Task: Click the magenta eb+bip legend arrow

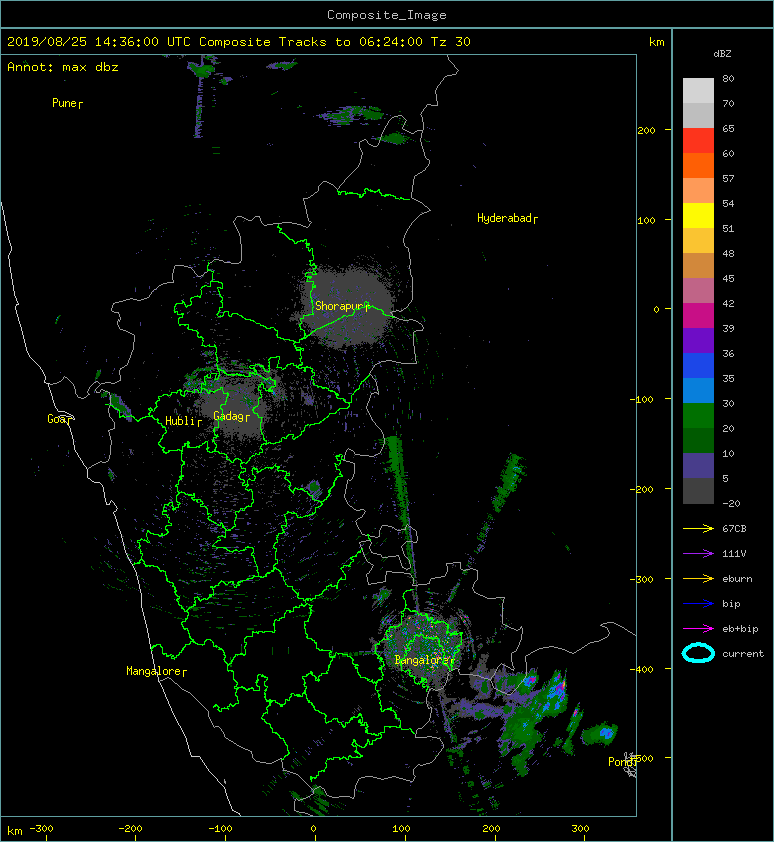Action: tap(698, 629)
